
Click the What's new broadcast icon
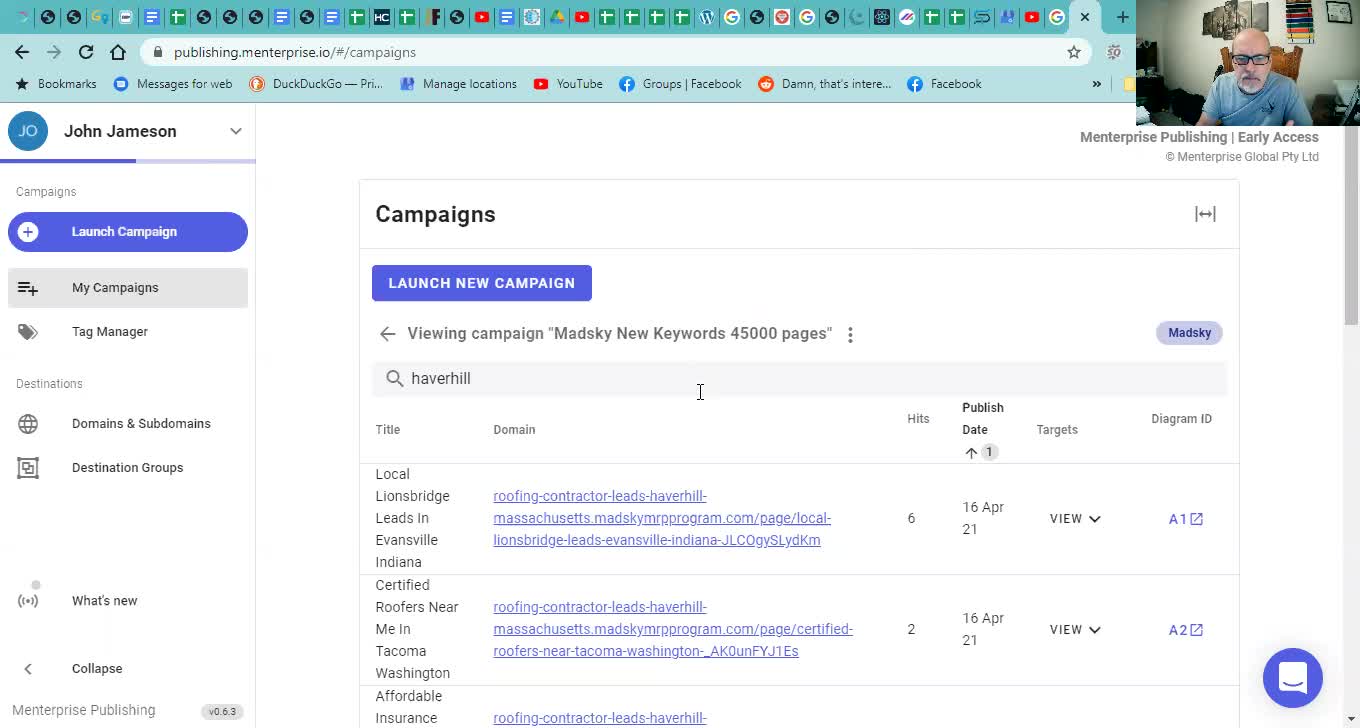click(x=28, y=601)
